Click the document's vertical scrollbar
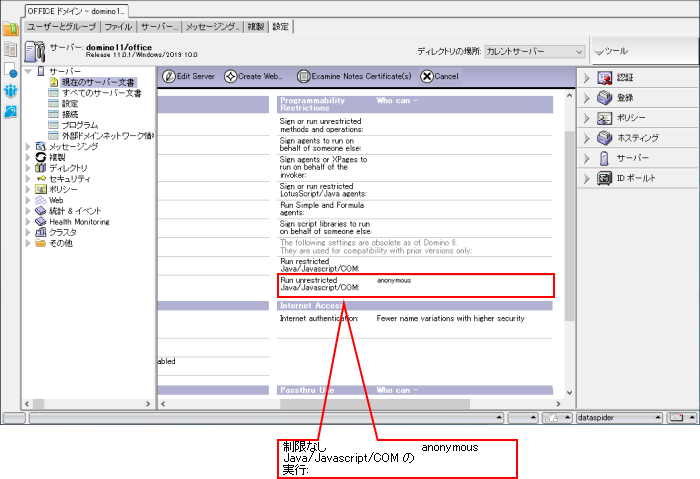 point(570,250)
